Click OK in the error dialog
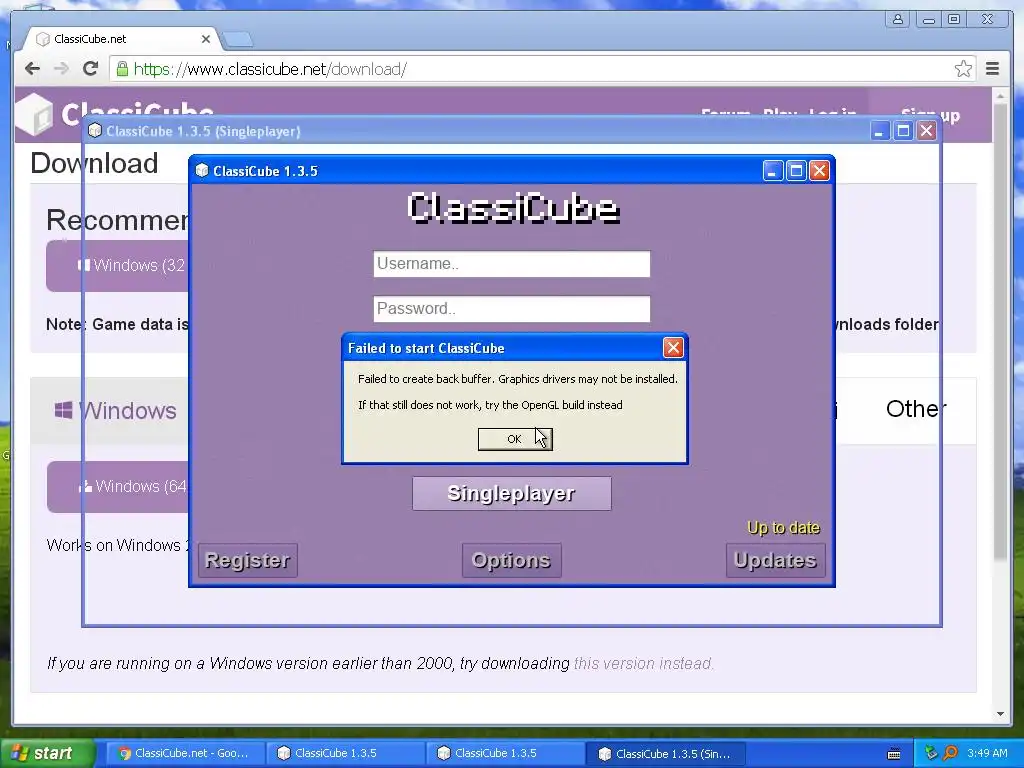Image resolution: width=1024 pixels, height=768 pixels. pyautogui.click(x=515, y=439)
